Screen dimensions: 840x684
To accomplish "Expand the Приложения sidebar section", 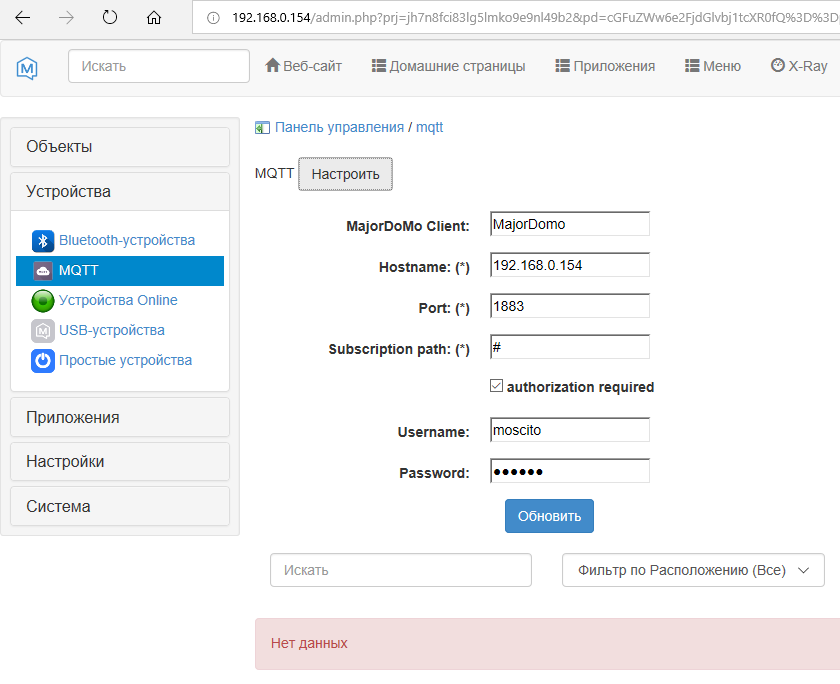I will 120,418.
